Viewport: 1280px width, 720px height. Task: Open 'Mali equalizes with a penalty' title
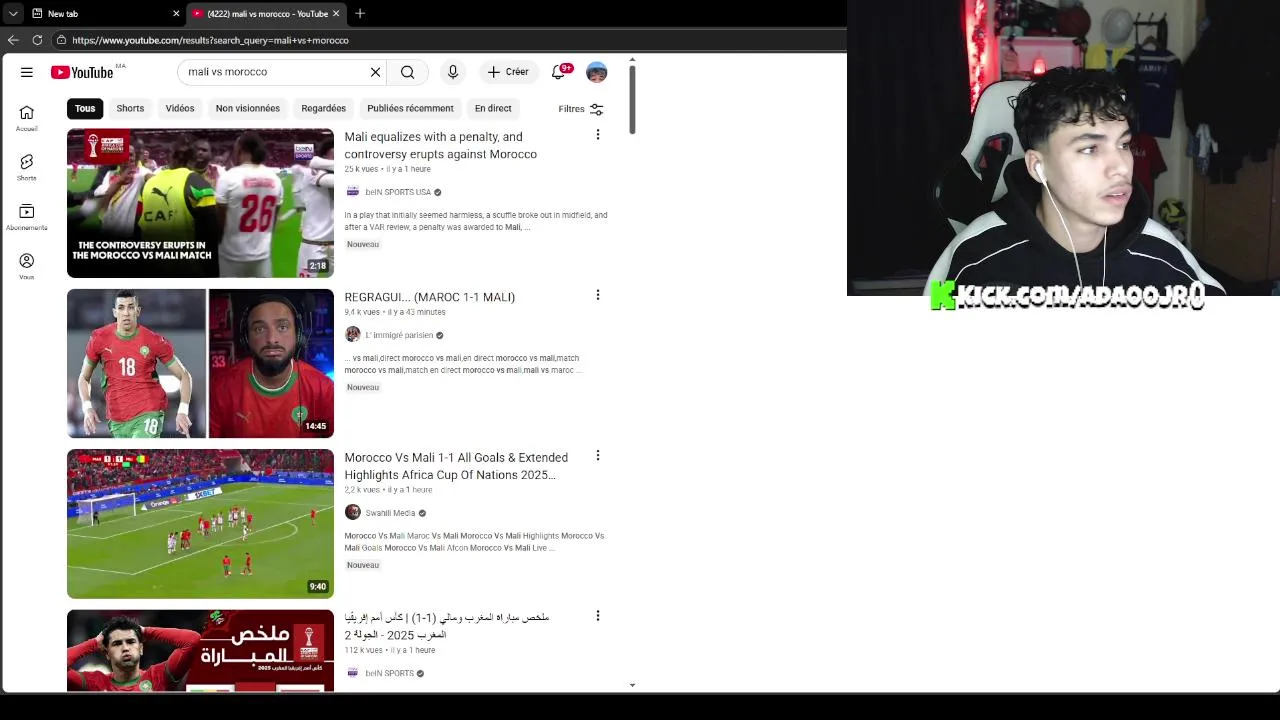coord(441,145)
